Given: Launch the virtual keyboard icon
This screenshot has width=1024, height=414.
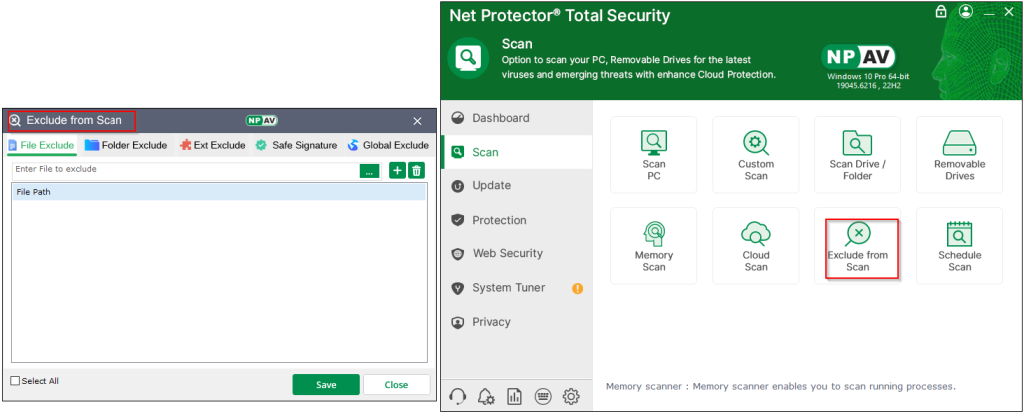Looking at the screenshot, I should pos(543,396).
